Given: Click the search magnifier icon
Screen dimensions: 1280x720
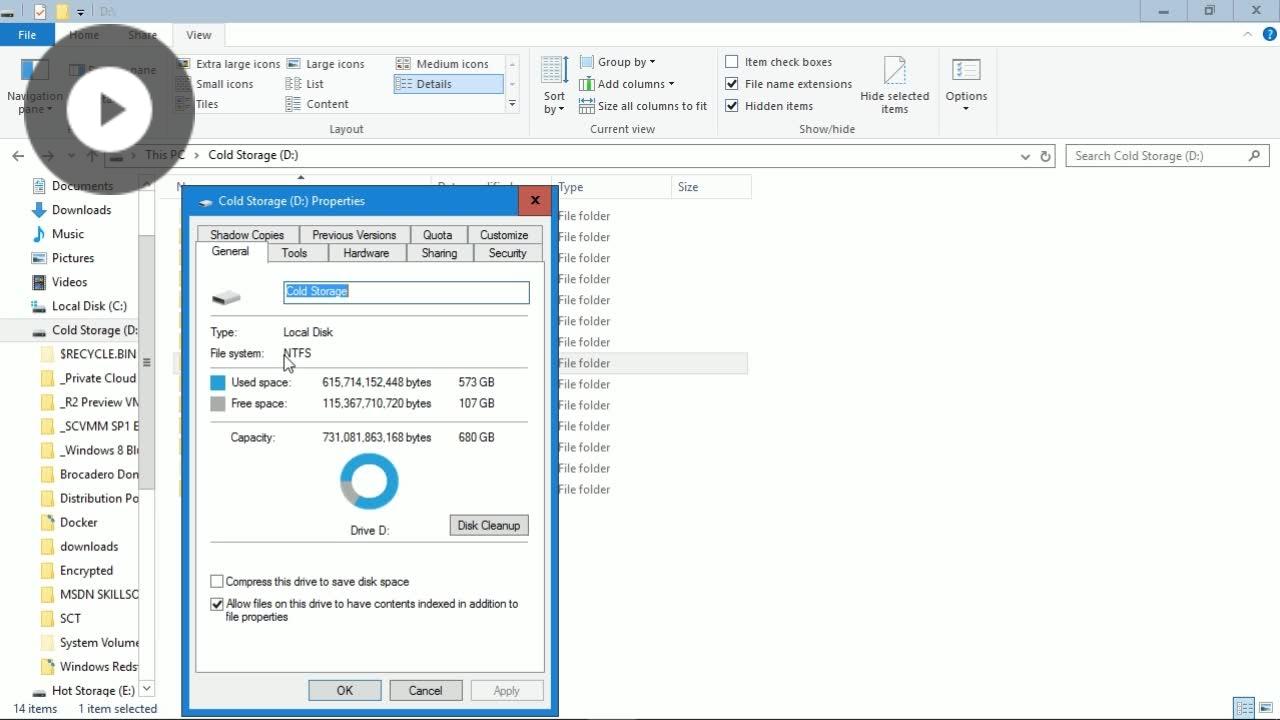Looking at the screenshot, I should coord(1255,156).
